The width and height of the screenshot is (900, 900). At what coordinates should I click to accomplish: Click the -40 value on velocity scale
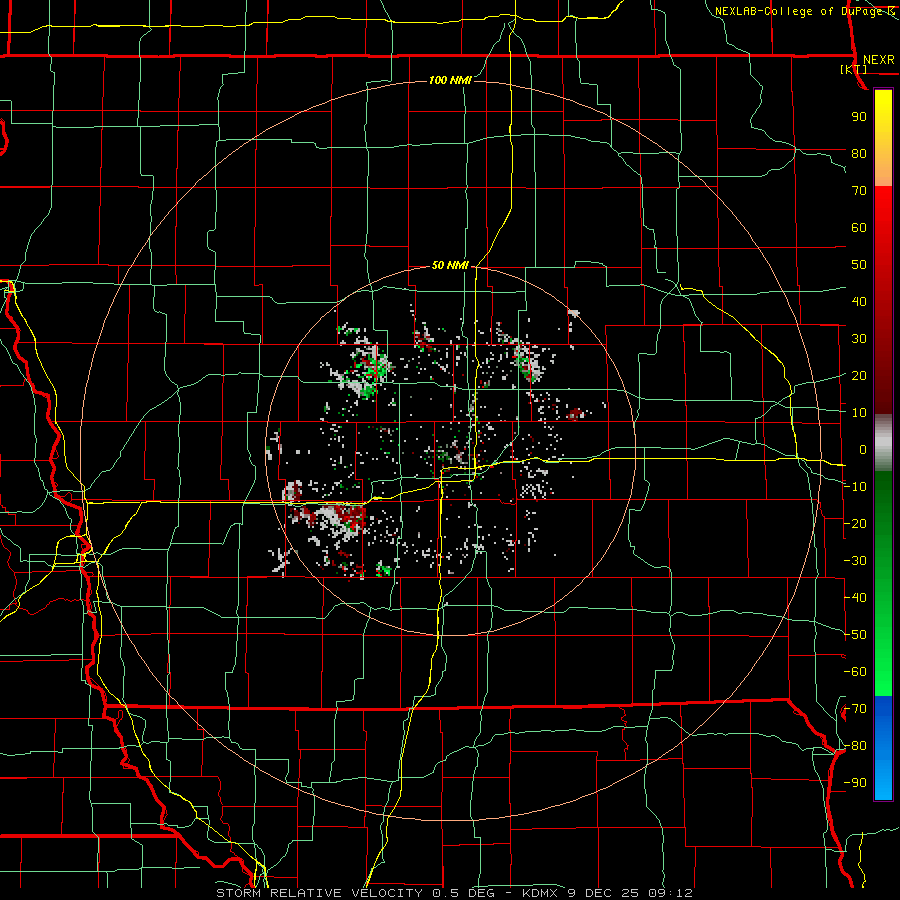click(855, 598)
